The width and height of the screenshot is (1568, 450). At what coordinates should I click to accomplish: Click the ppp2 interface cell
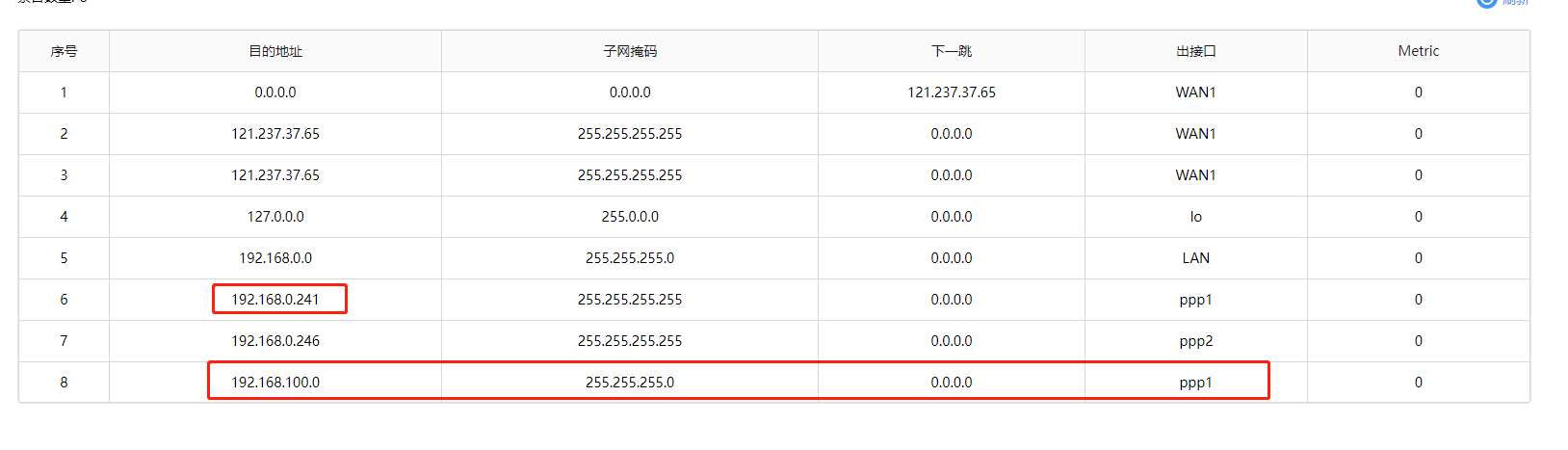pos(1195,341)
